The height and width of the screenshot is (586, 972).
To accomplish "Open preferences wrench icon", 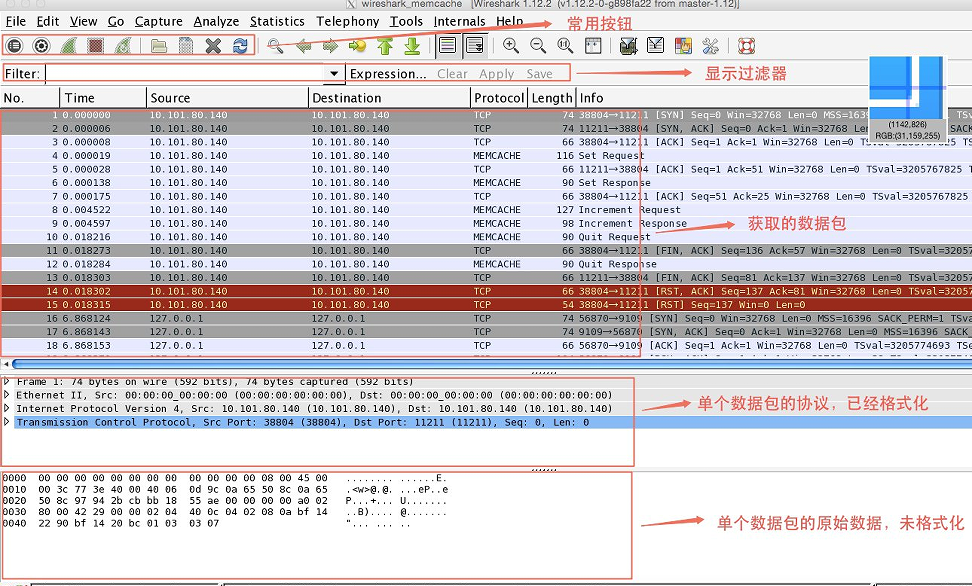I will 710,46.
